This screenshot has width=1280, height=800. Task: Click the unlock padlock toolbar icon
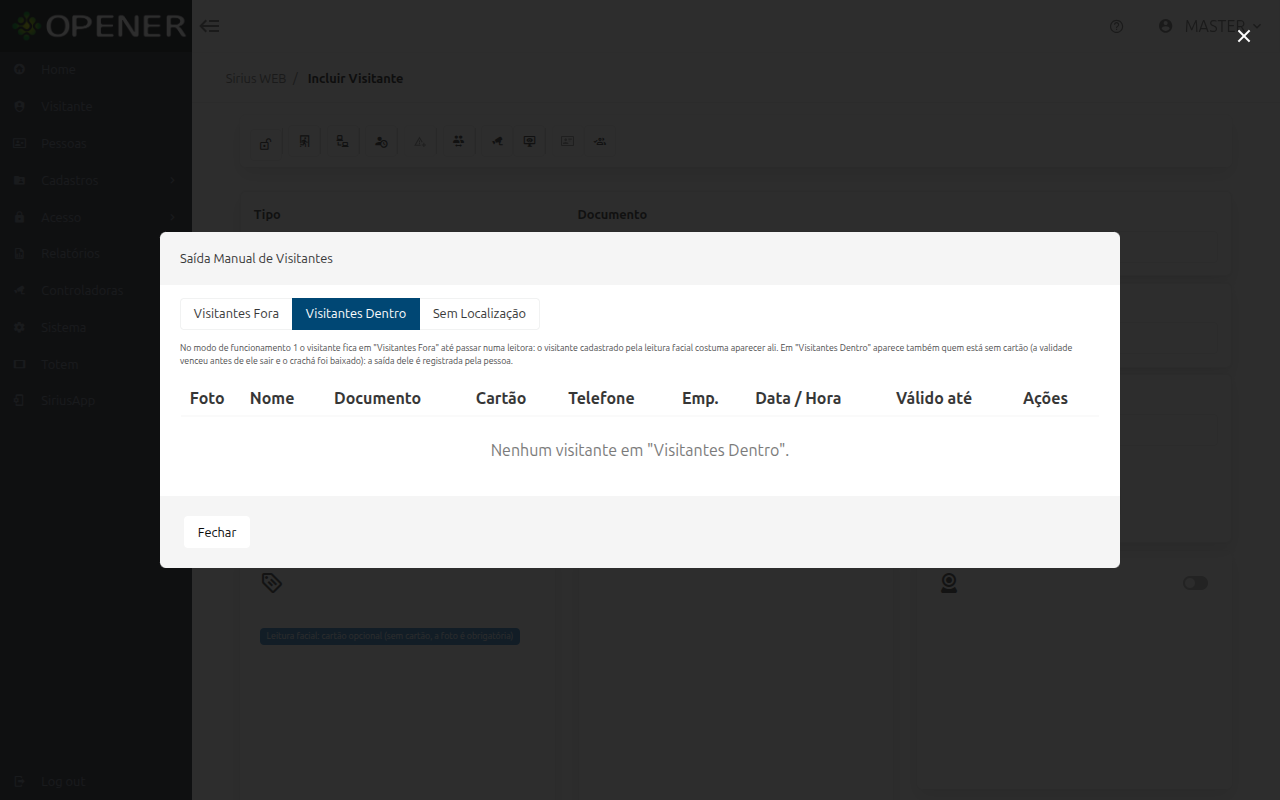(x=265, y=142)
